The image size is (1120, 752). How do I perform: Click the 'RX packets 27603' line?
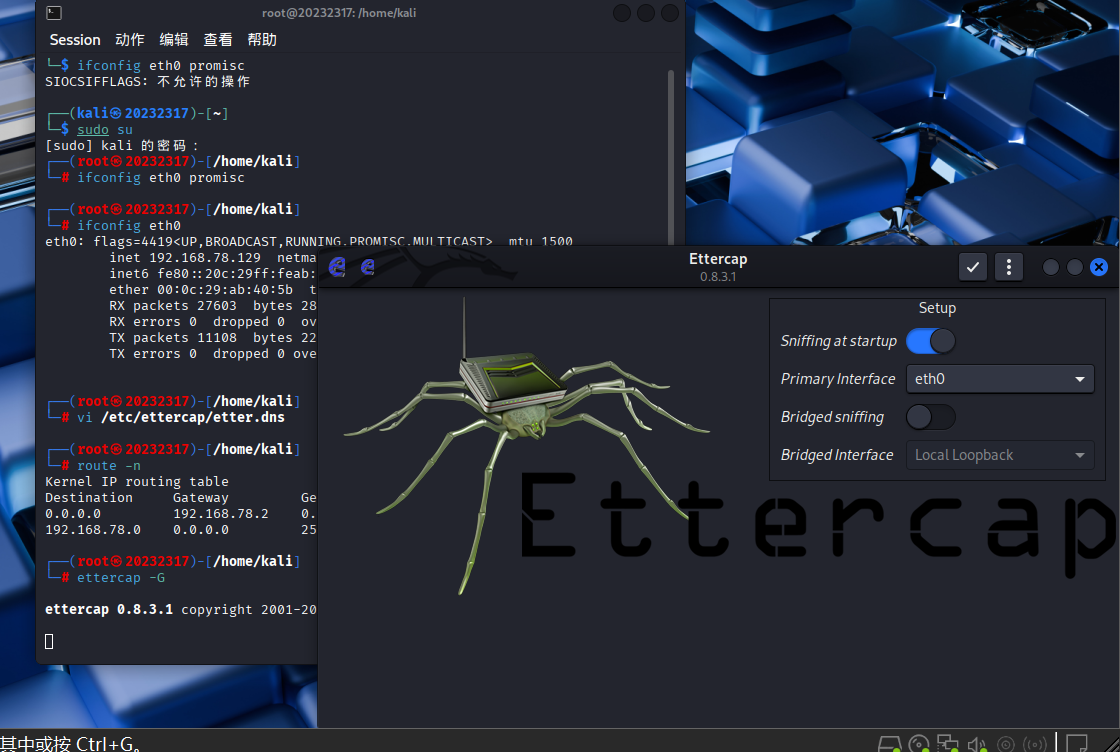click(x=213, y=306)
